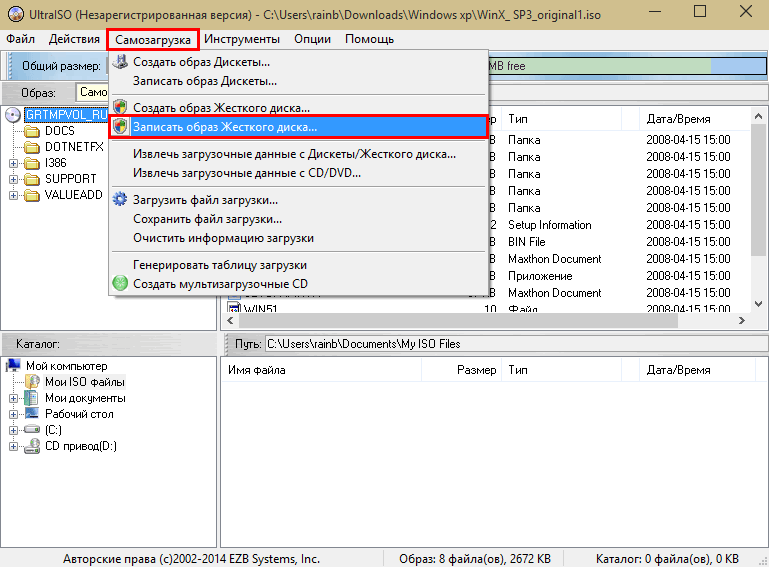Choose Загрузить файл загрузки
This screenshot has width=769, height=567.
298,200
